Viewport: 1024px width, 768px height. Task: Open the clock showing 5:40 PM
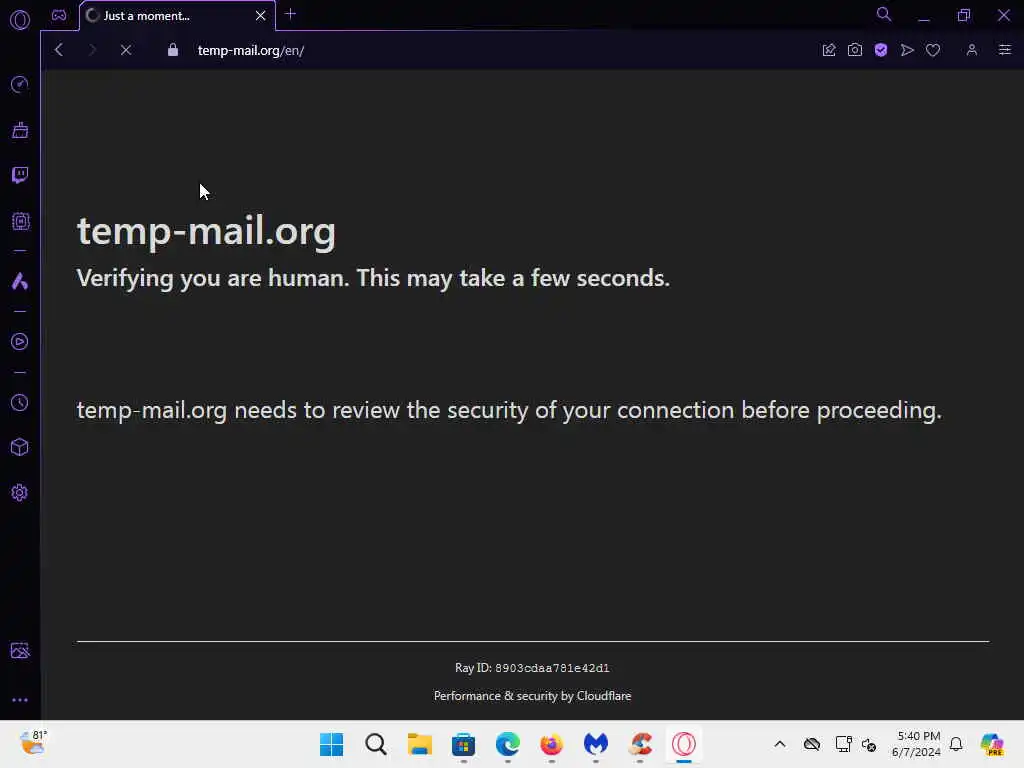coord(917,744)
